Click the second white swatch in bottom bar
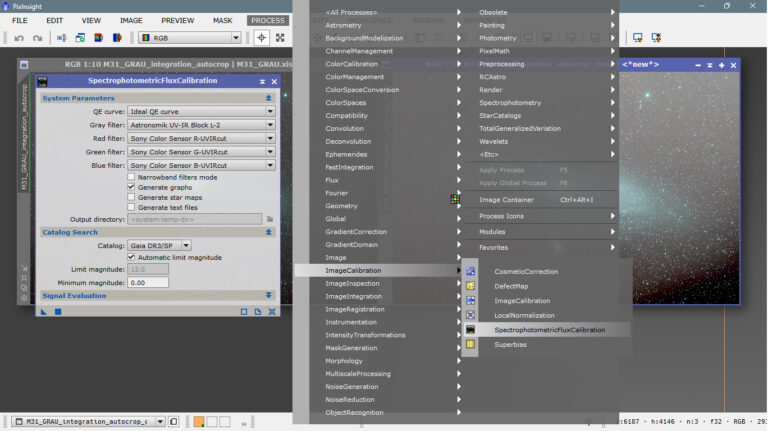This screenshot has width=768, height=431. coord(224,421)
